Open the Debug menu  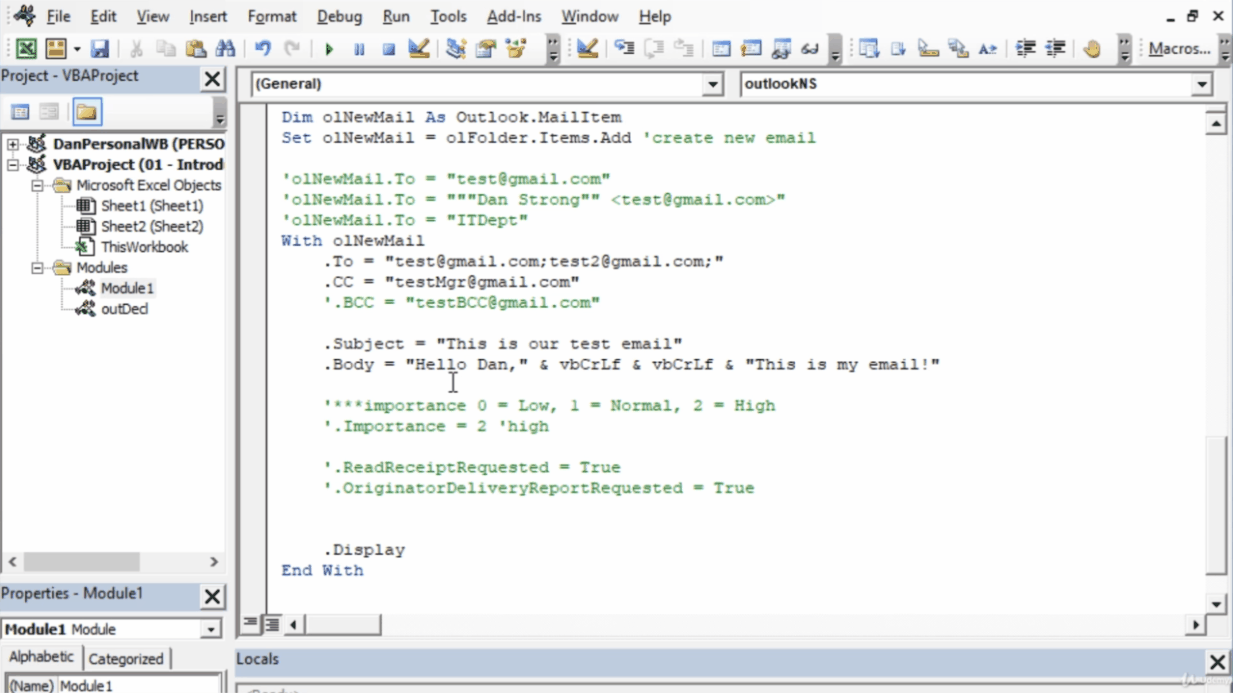339,16
